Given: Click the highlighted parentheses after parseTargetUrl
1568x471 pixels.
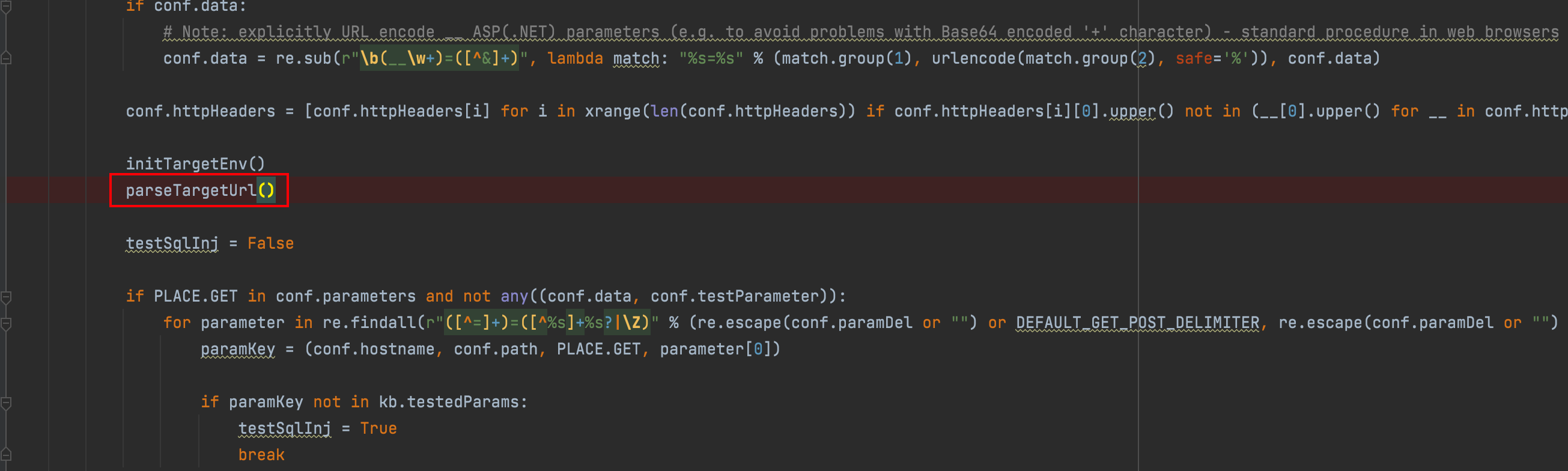Looking at the screenshot, I should coord(266,190).
